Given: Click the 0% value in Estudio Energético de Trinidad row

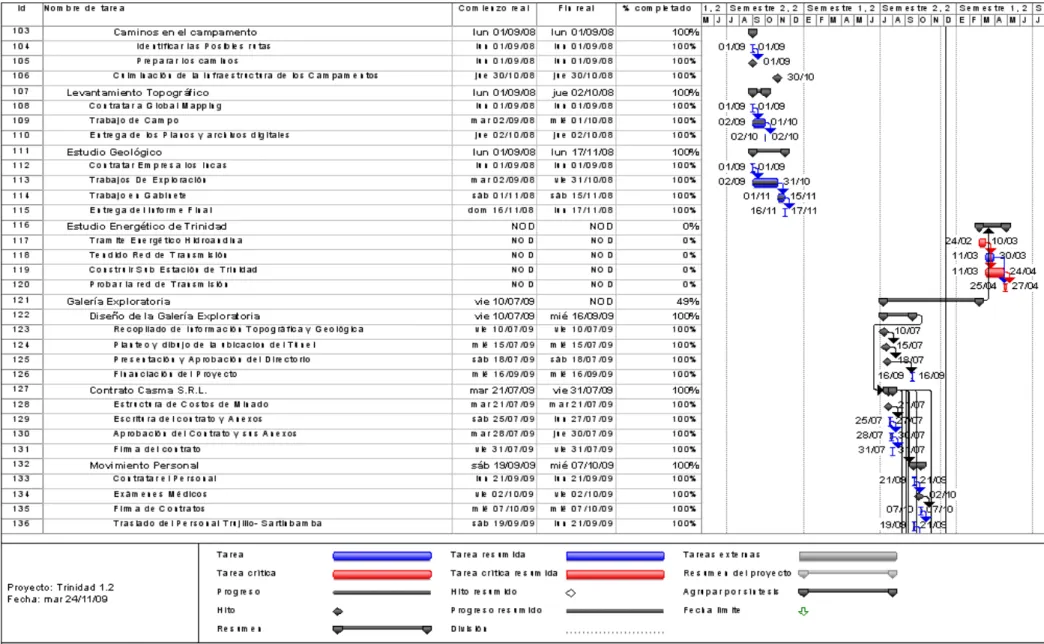Looking at the screenshot, I should 690,226.
